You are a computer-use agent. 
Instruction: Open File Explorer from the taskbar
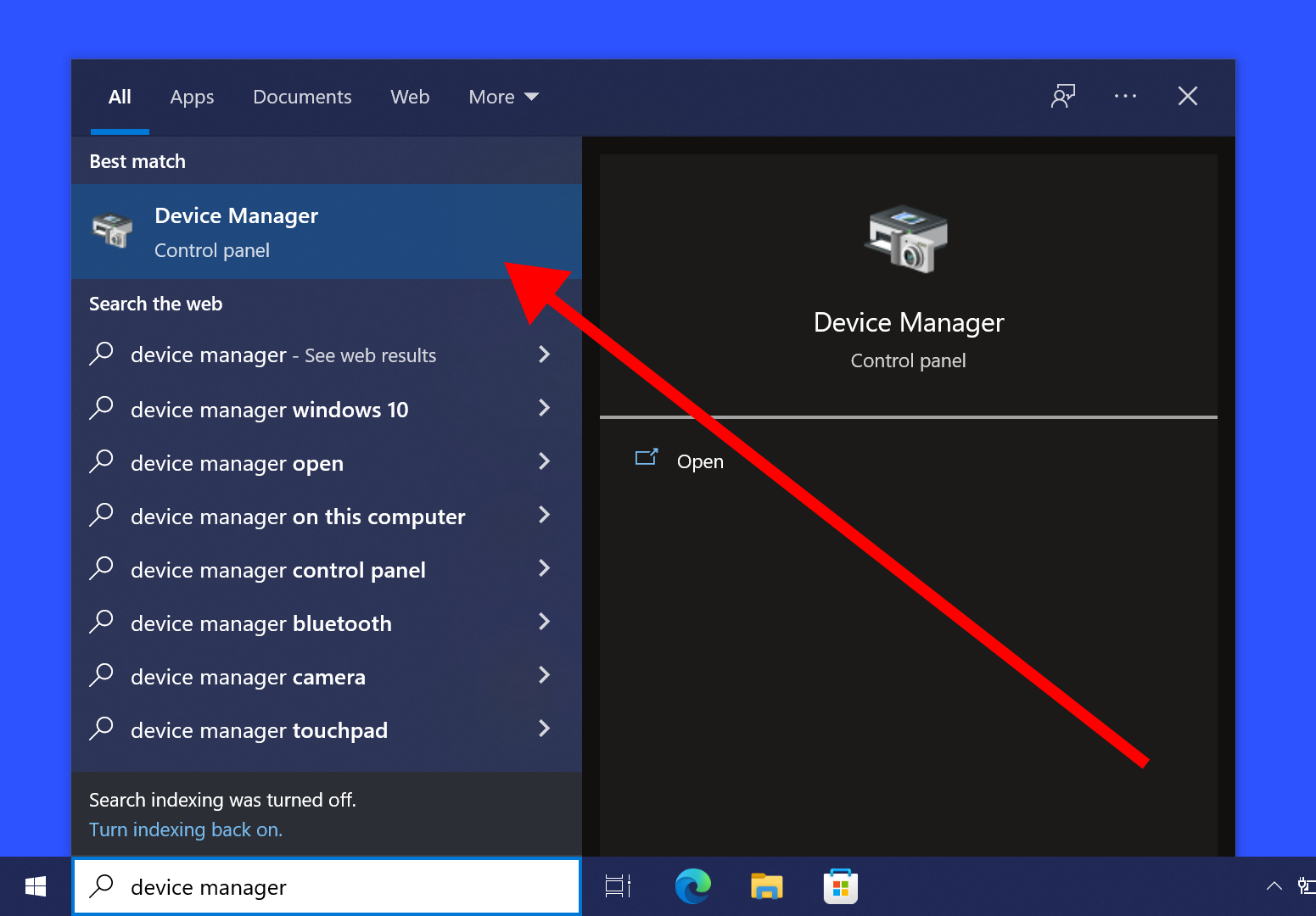766,885
